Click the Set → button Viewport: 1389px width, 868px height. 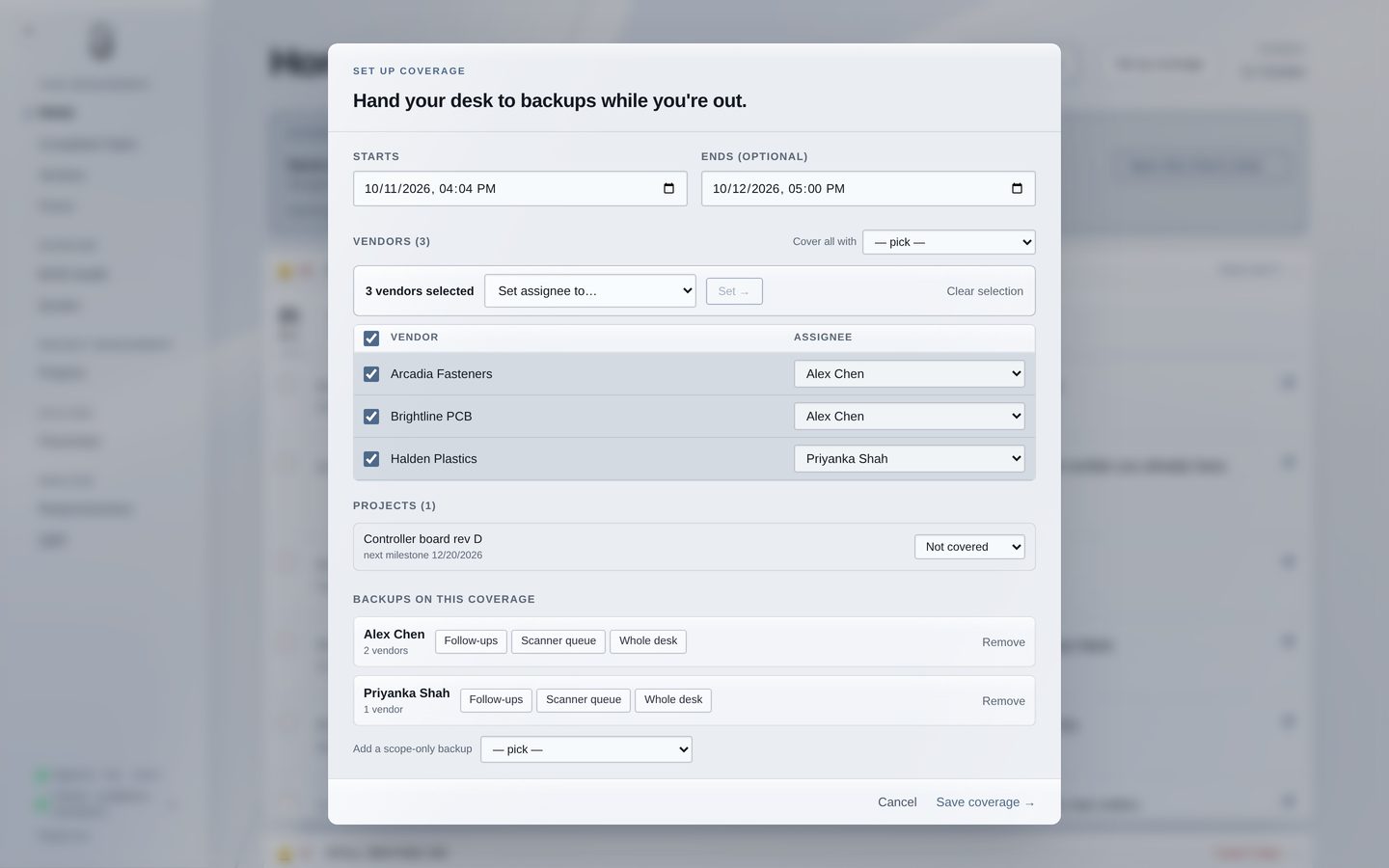point(734,291)
